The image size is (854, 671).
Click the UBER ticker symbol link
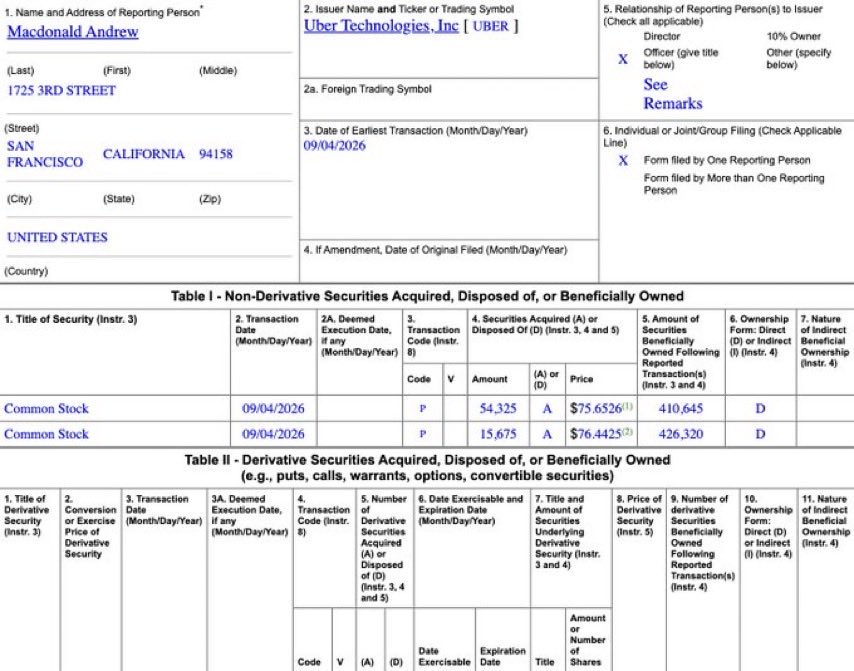pyautogui.click(x=491, y=26)
